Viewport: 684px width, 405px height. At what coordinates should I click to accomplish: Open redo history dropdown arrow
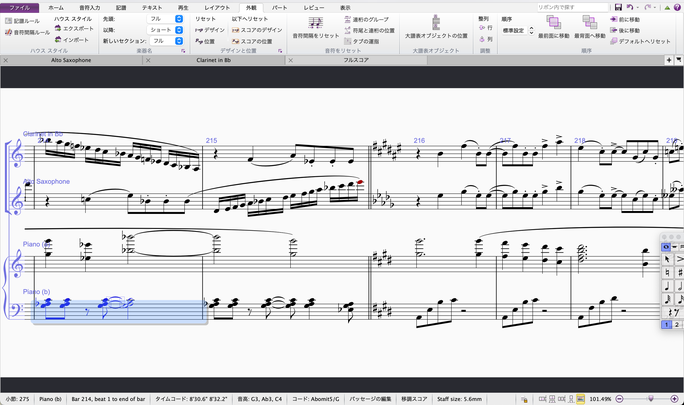(x=655, y=7)
